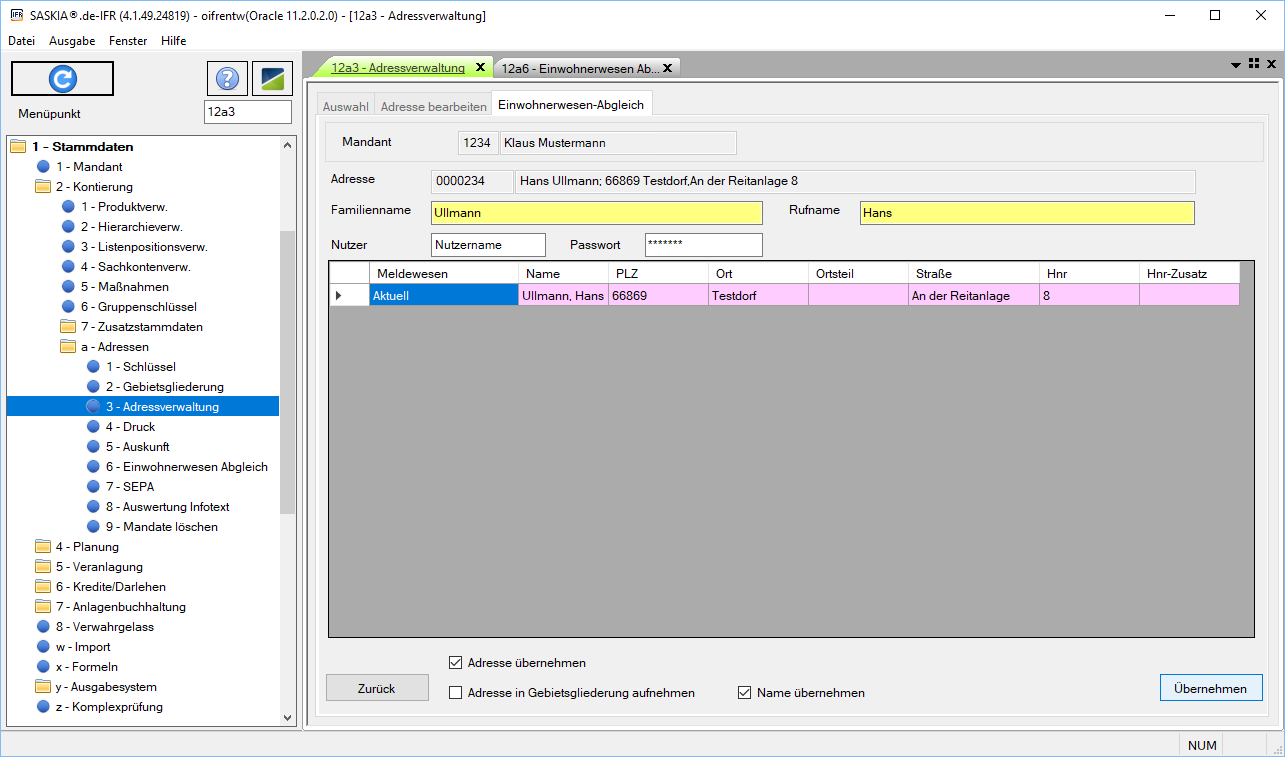Screen dimensions: 1285x757
Task: Click the Übernehmen button
Action: tap(1210, 688)
